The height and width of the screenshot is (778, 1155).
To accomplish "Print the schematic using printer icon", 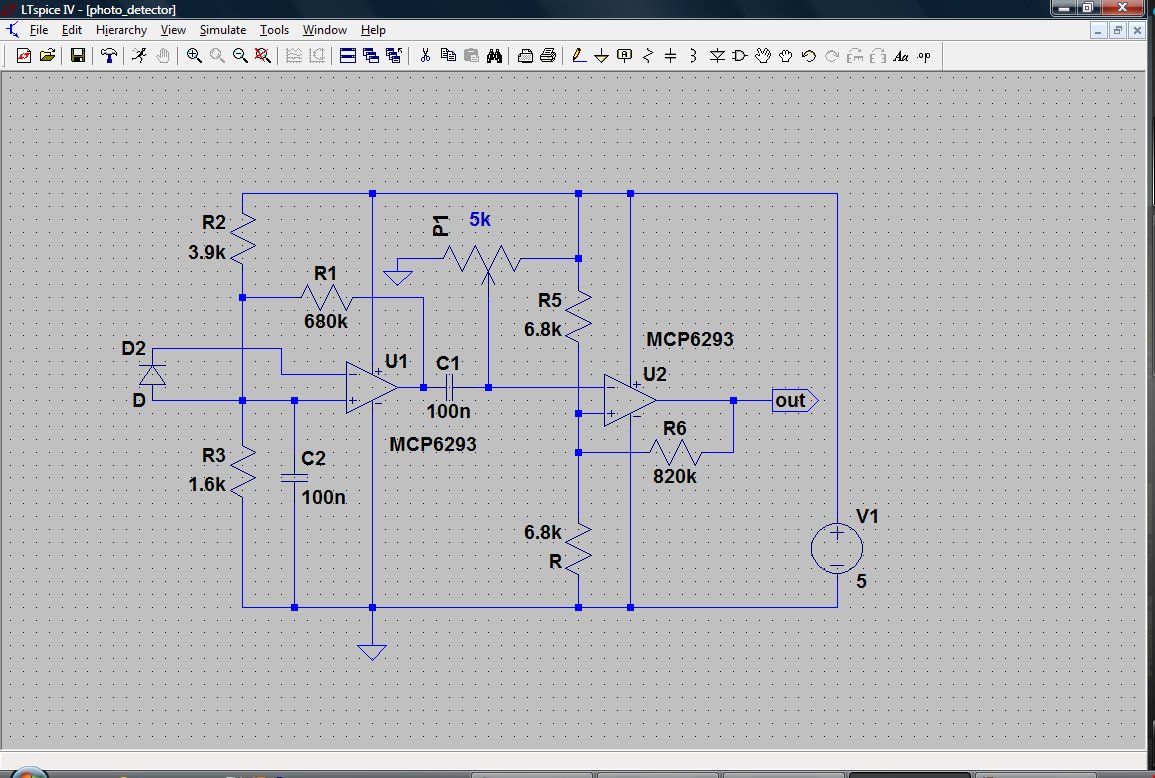I will (x=547, y=55).
